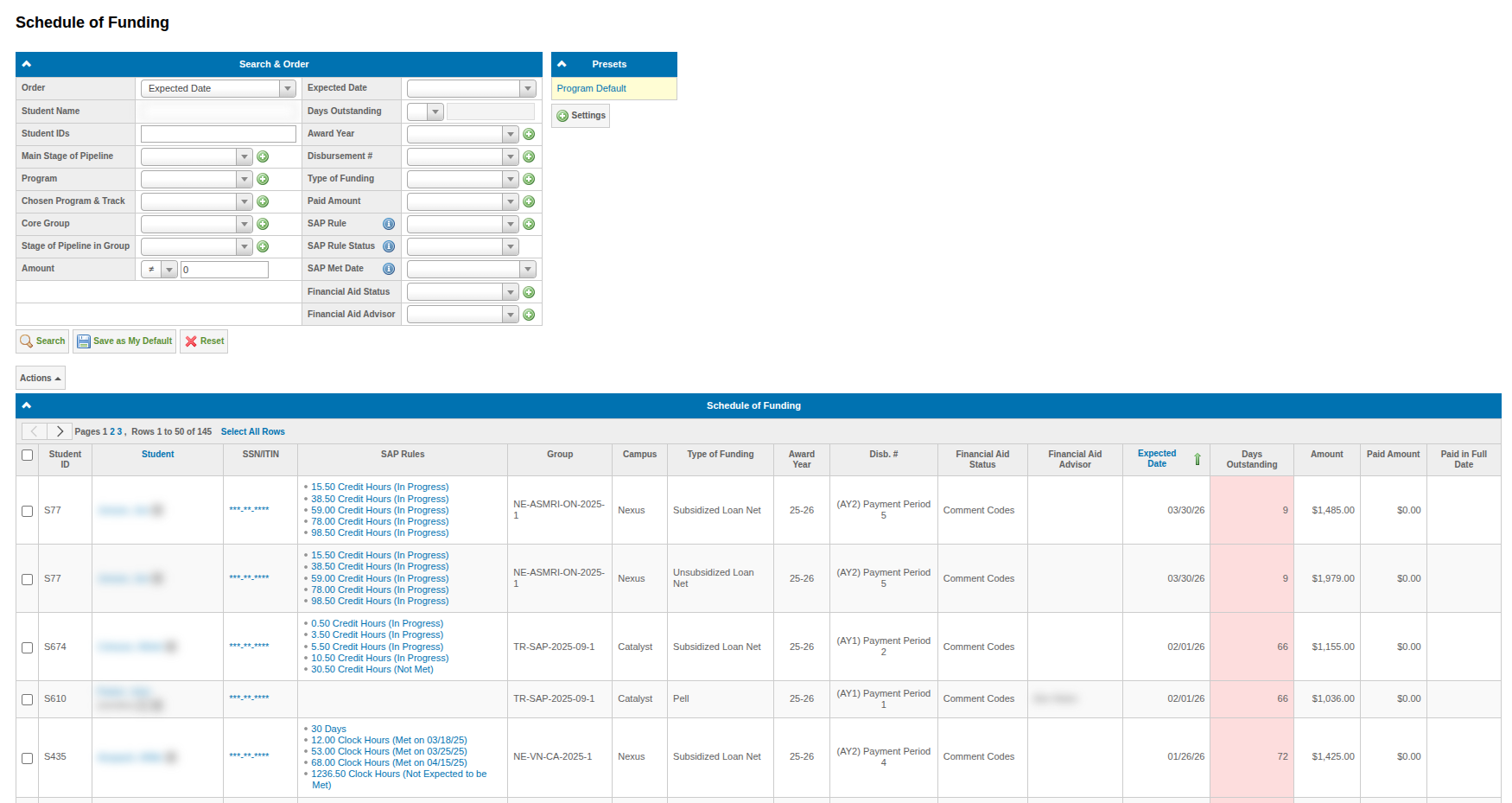This screenshot has height=803, width=1512.
Task: Click the green plus beside Financial Aid Advisor
Action: [529, 315]
